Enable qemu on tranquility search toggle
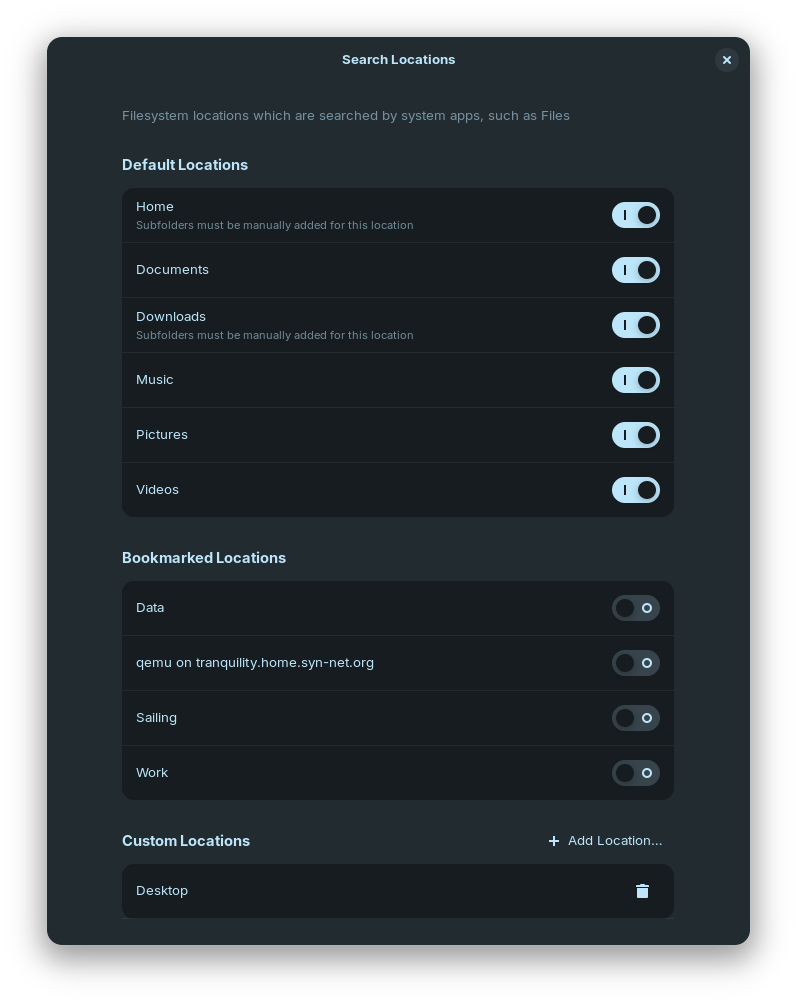This screenshot has width=797, height=1002. (x=636, y=663)
